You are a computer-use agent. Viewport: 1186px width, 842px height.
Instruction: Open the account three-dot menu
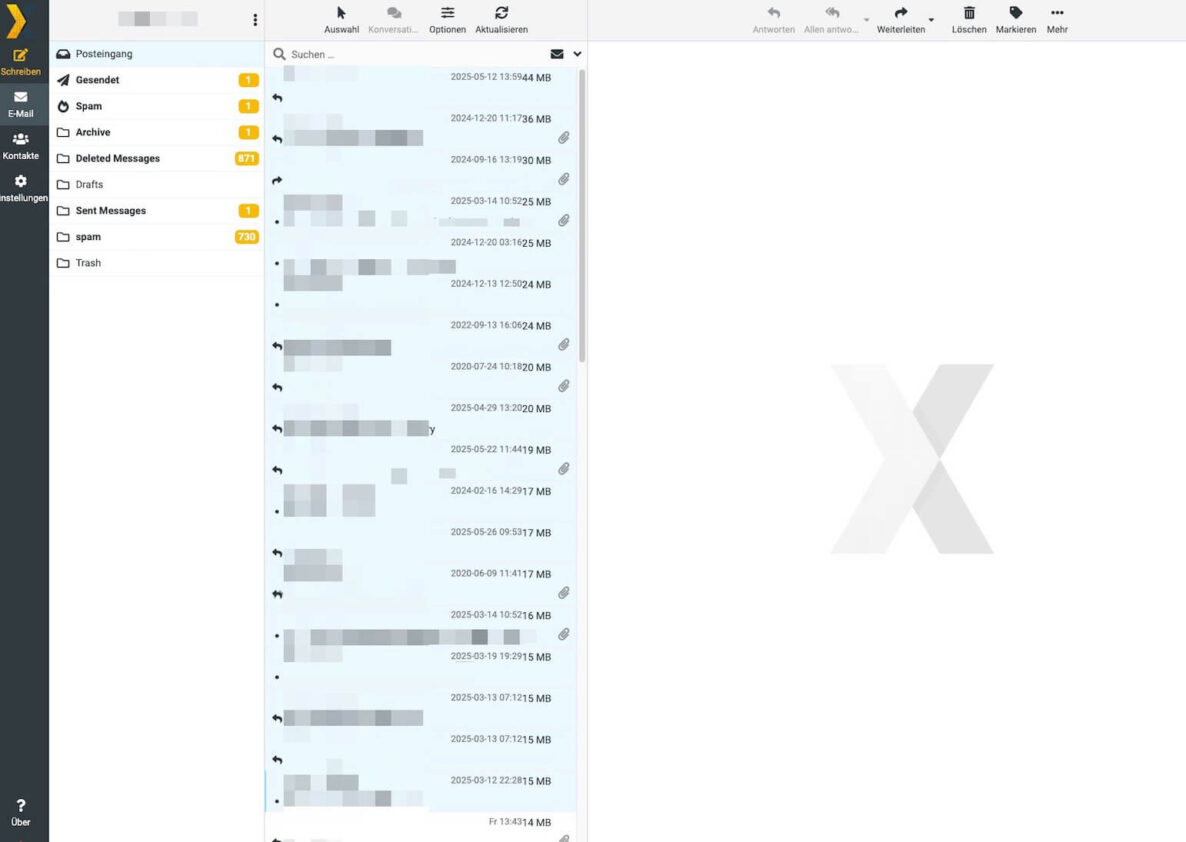point(255,20)
